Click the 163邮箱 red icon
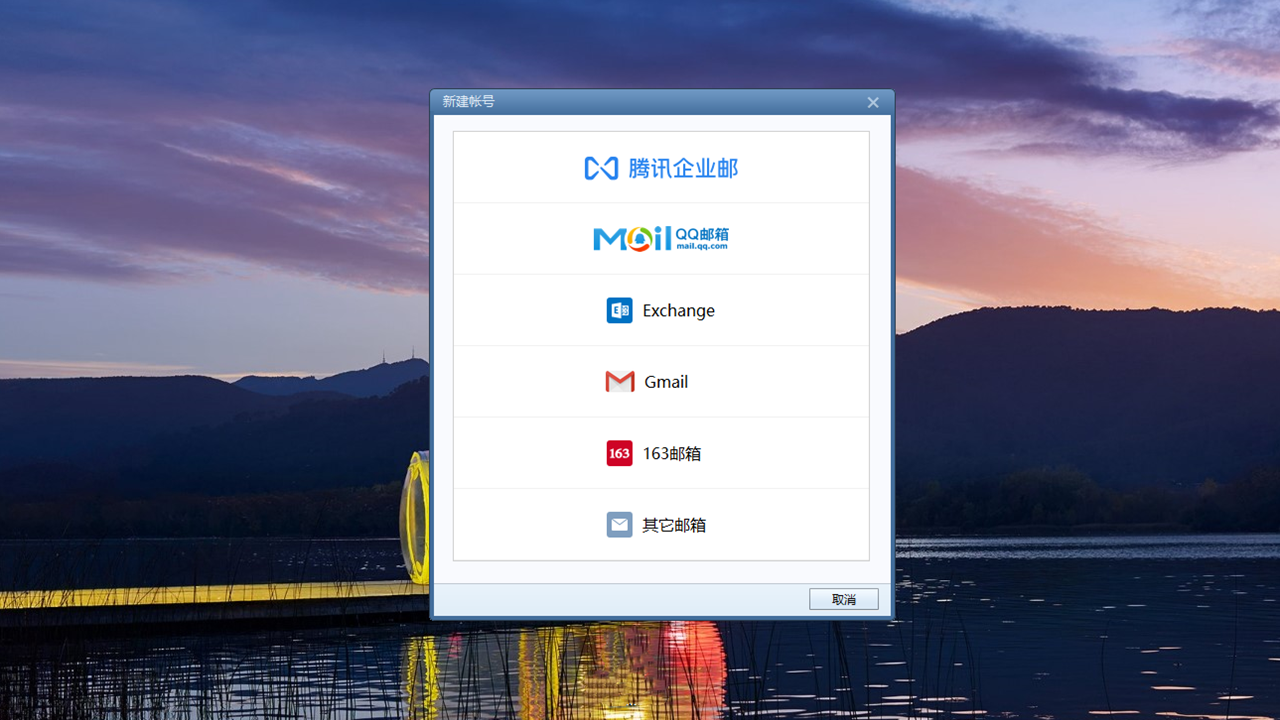The image size is (1280, 720). point(619,453)
